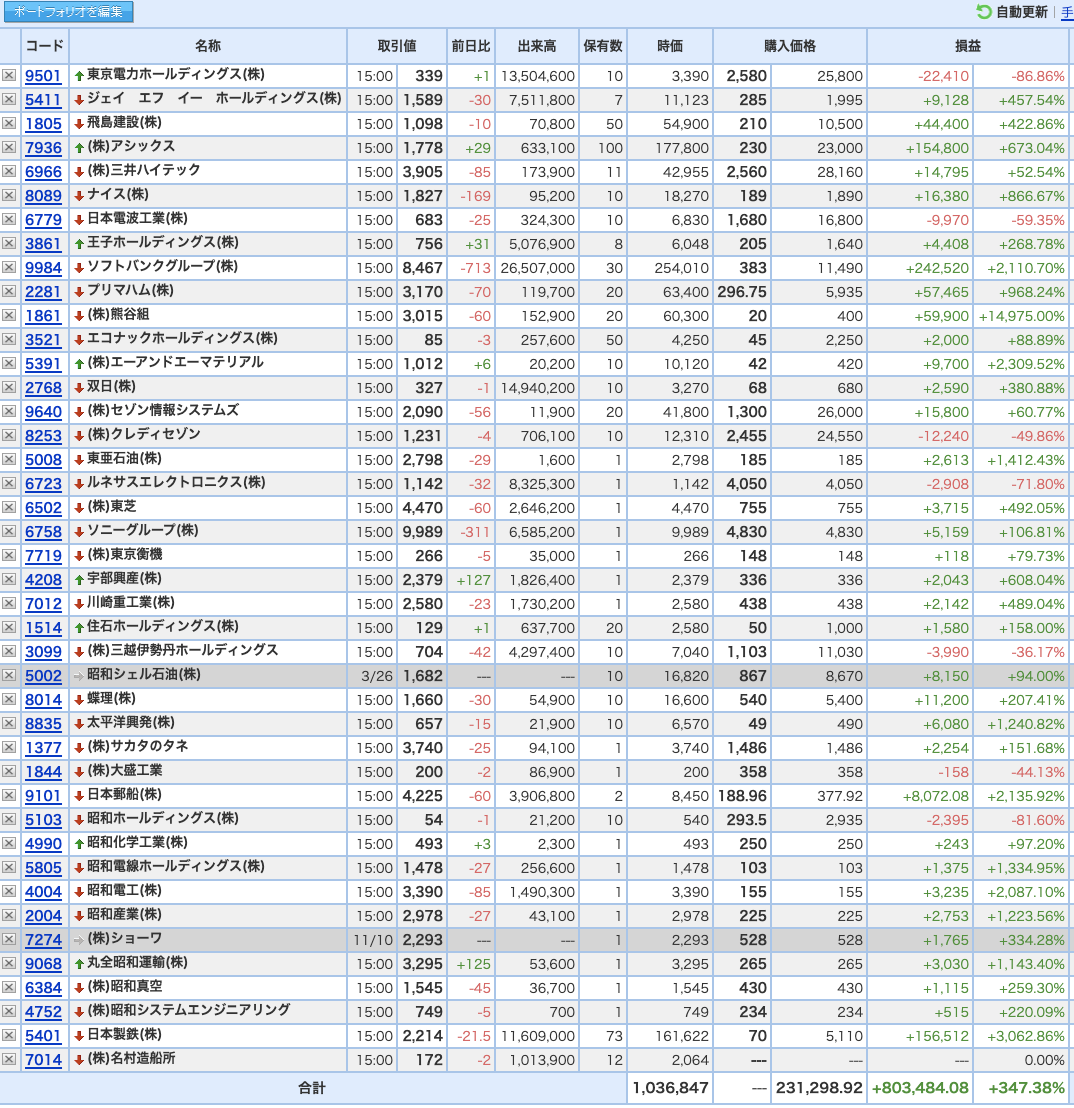Image resolution: width=1074 pixels, height=1108 pixels.
Task: Click the コード column header
Action: [x=45, y=46]
